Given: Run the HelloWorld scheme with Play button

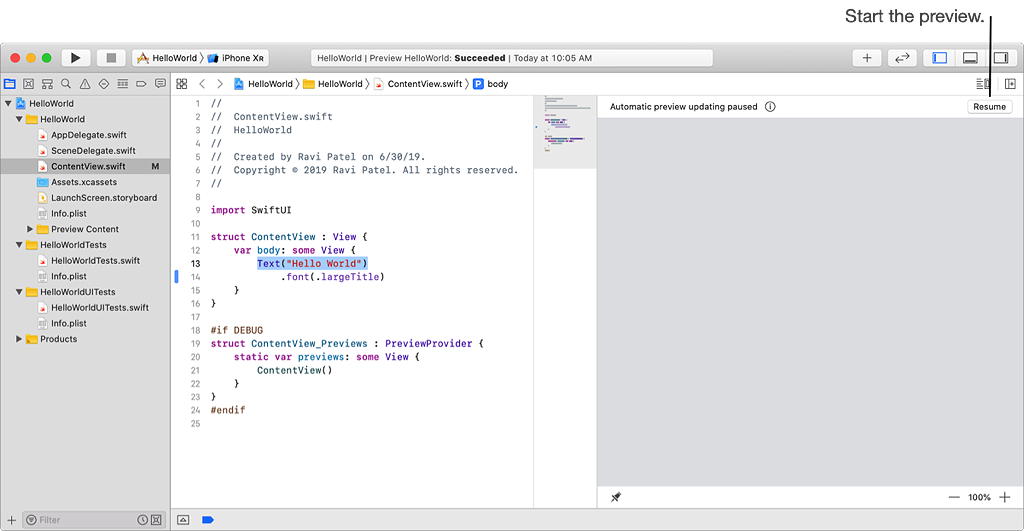Looking at the screenshot, I should pos(76,58).
